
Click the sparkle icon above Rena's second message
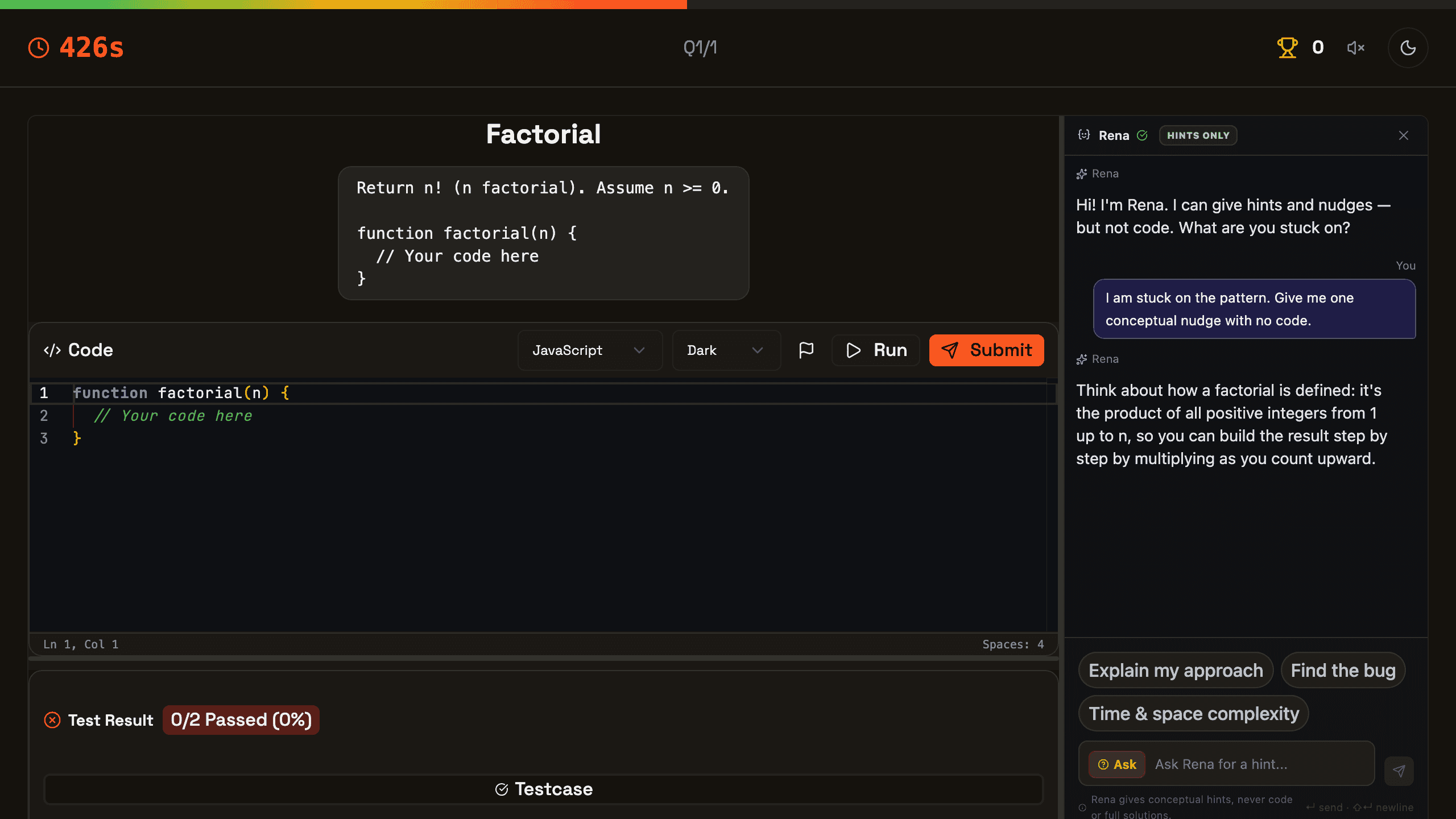tap(1082, 359)
